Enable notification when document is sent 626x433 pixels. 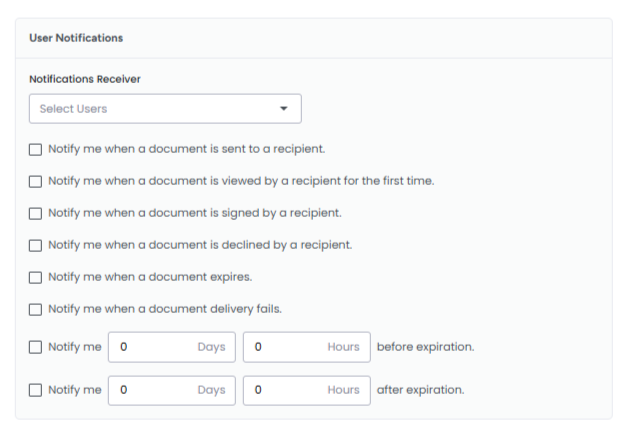click(x=35, y=149)
